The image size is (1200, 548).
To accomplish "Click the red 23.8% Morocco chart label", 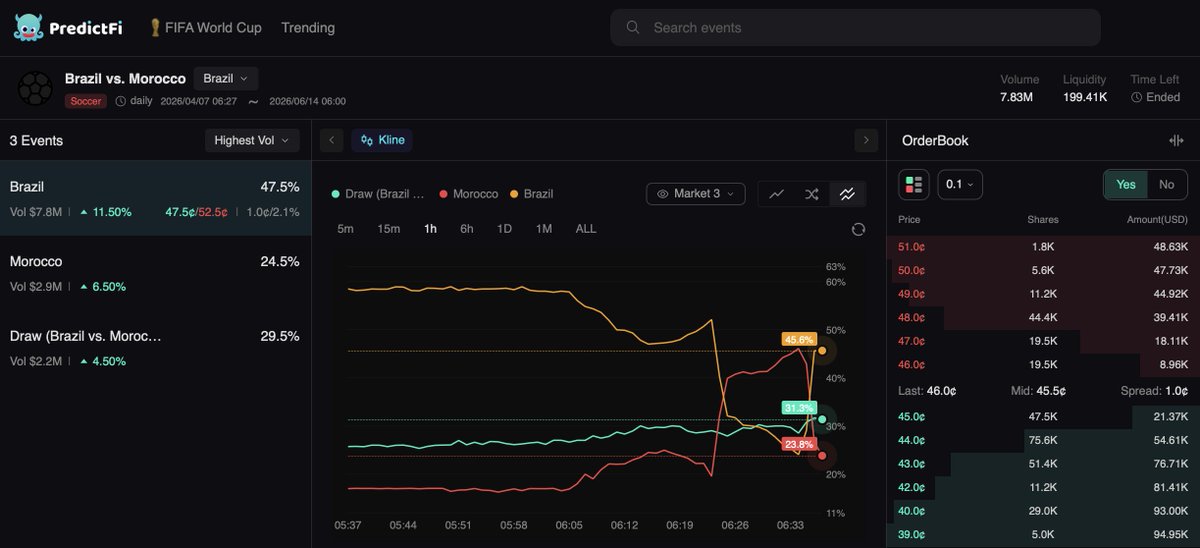I will point(800,444).
